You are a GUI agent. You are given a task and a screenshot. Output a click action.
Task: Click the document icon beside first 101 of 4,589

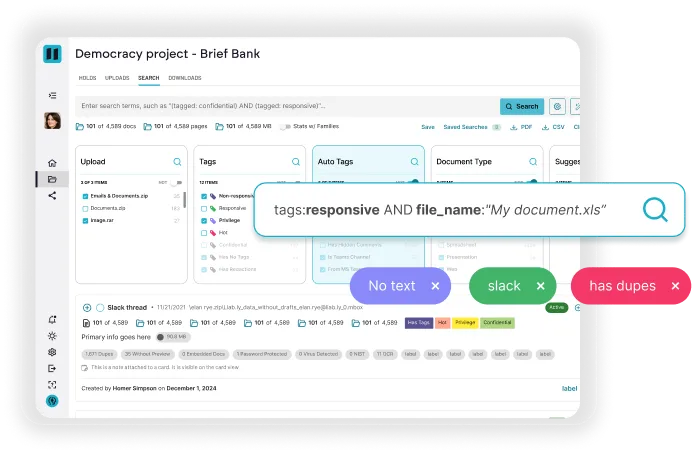coord(86,323)
